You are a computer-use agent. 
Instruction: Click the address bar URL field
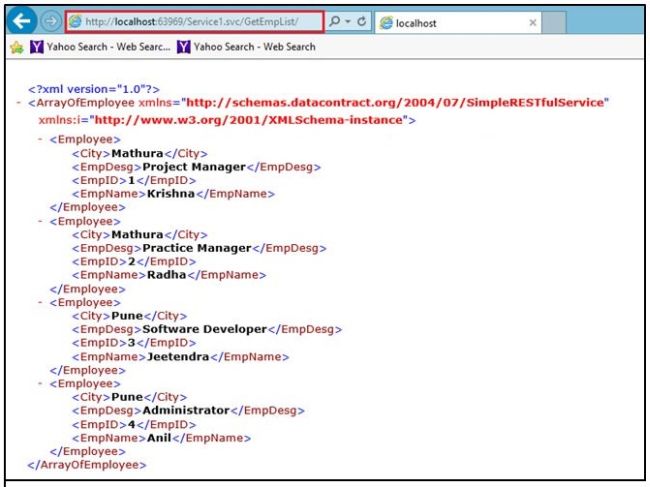point(194,22)
